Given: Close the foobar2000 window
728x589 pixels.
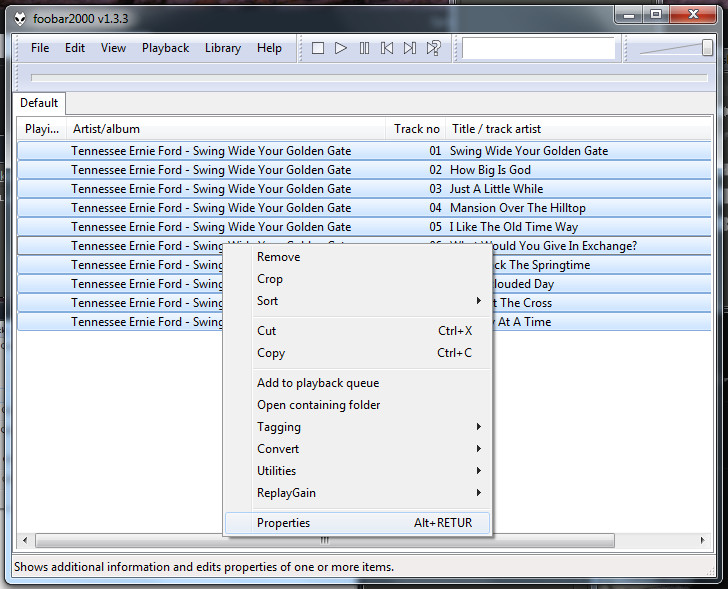Looking at the screenshot, I should 693,14.
